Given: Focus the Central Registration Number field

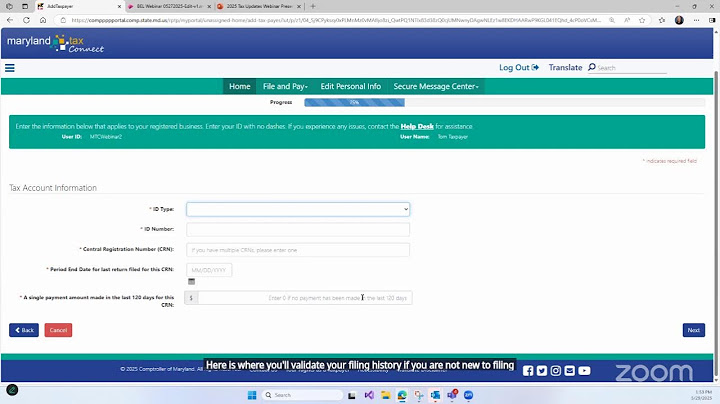Looking at the screenshot, I should (x=298, y=250).
